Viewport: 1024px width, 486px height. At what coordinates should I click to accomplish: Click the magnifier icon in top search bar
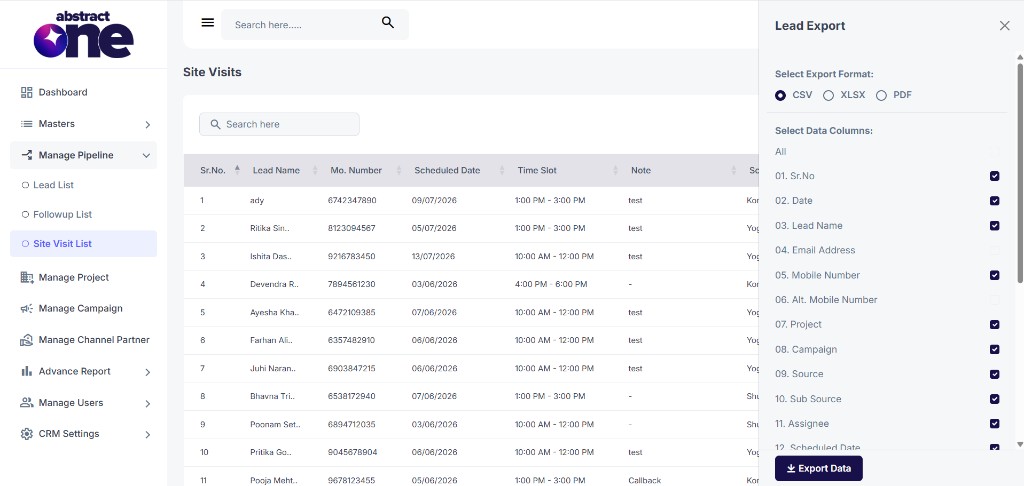(x=388, y=23)
